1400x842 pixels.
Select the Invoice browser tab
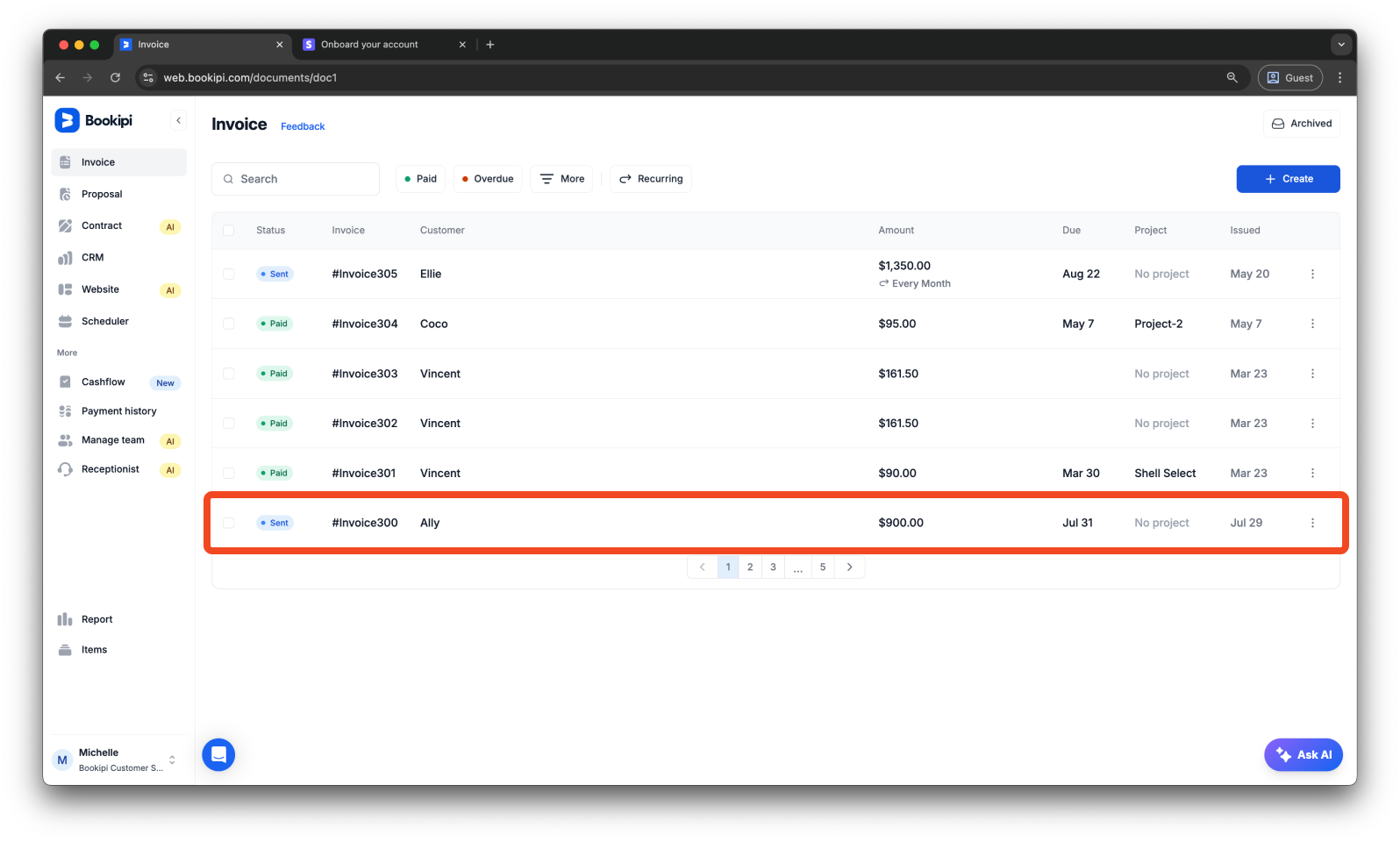point(202,45)
